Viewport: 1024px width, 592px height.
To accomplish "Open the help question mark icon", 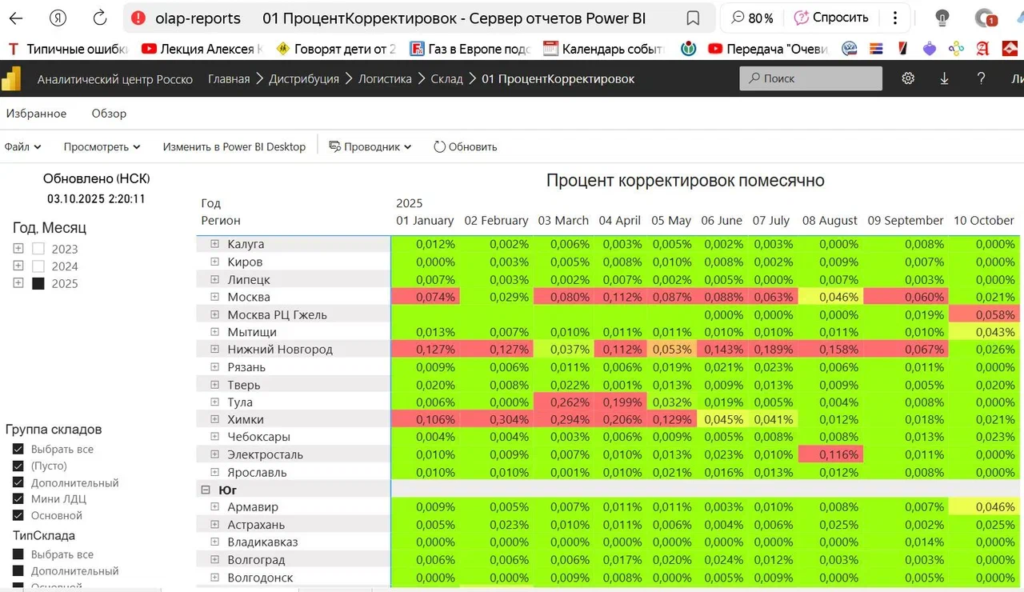I will [981, 79].
